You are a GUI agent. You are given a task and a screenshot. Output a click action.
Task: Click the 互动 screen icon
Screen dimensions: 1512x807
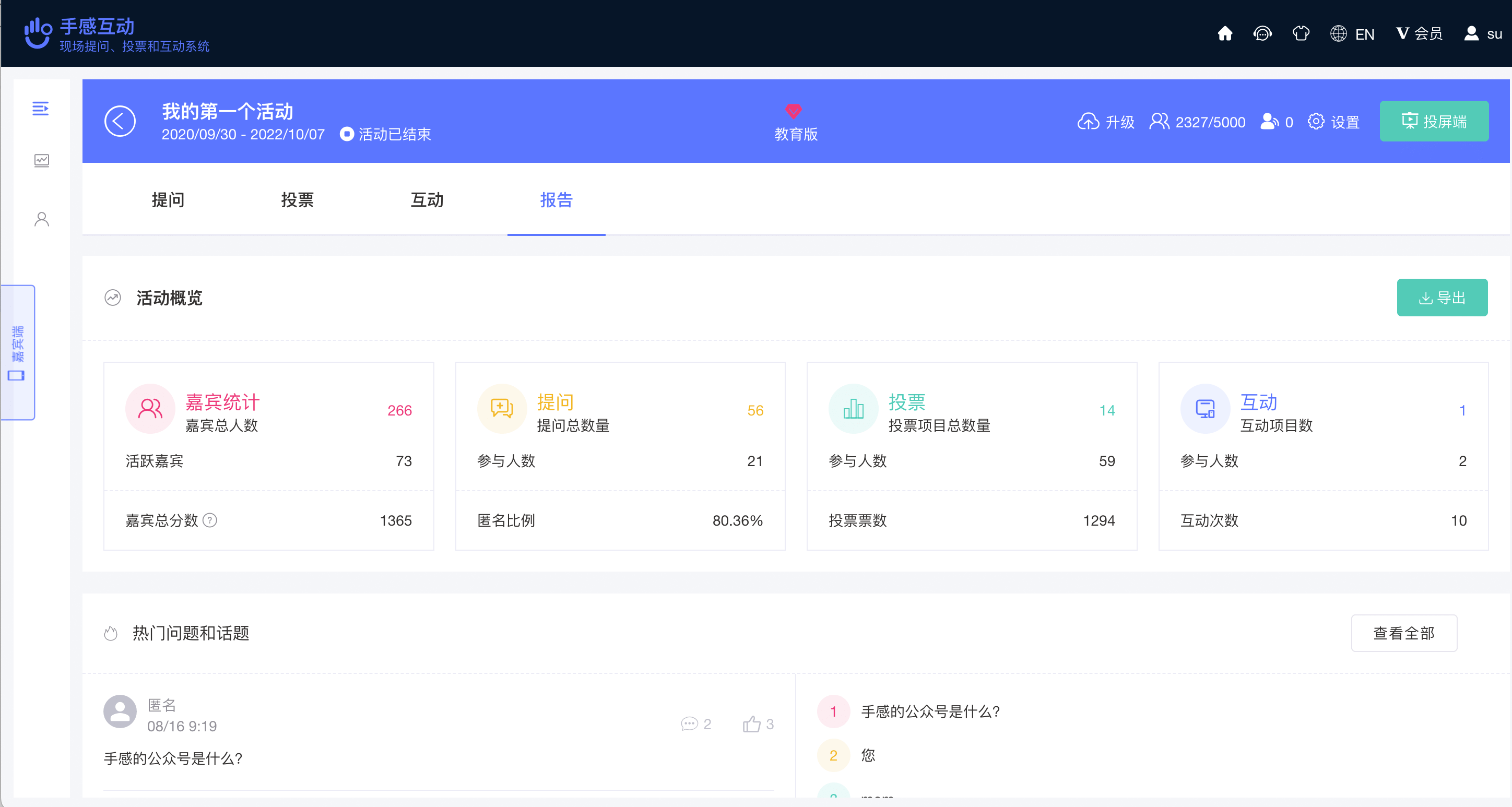tap(1205, 409)
